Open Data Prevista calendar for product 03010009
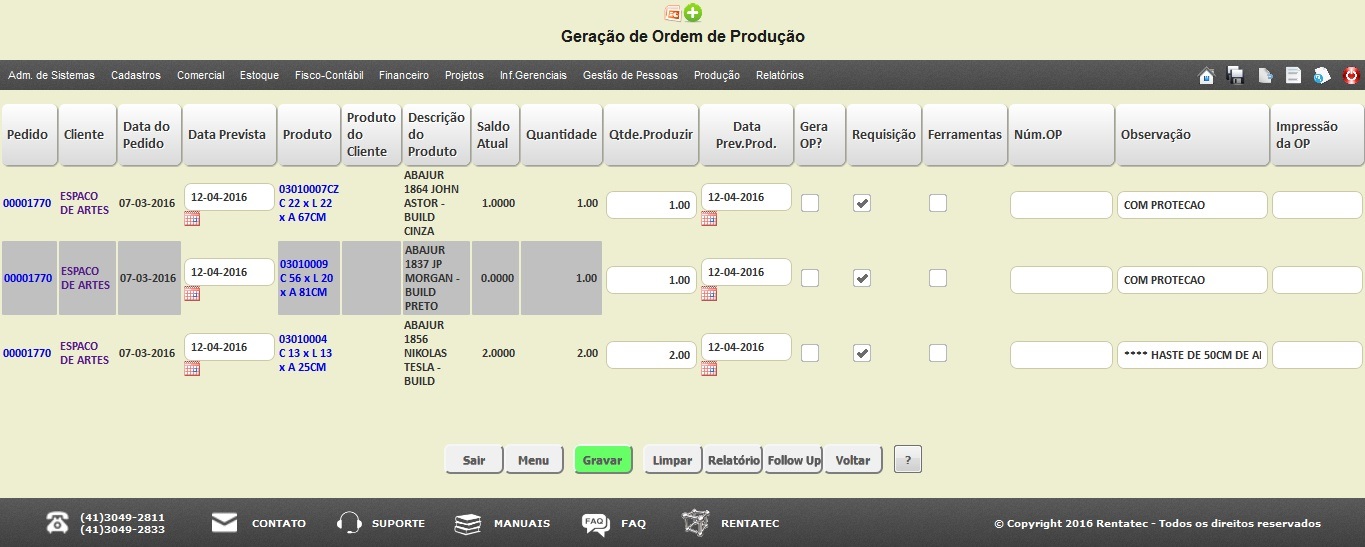This screenshot has width=1365, height=547. coord(192,293)
